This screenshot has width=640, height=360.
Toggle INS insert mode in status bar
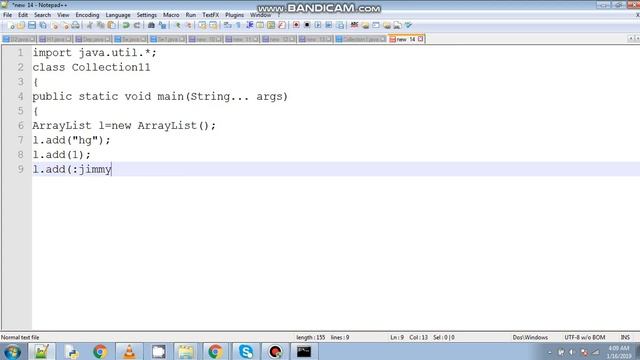(x=625, y=338)
